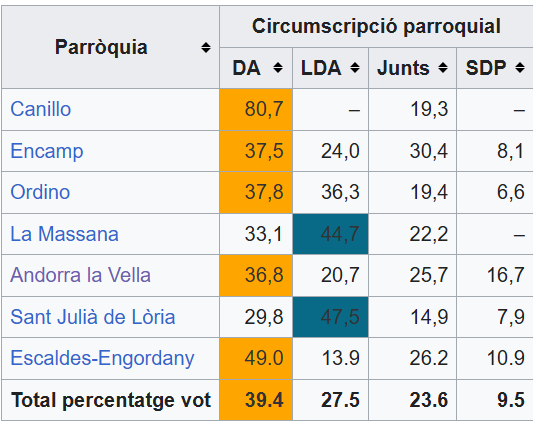Open the Canillo link
Screen dimensions: 533x422
[x=41, y=109]
